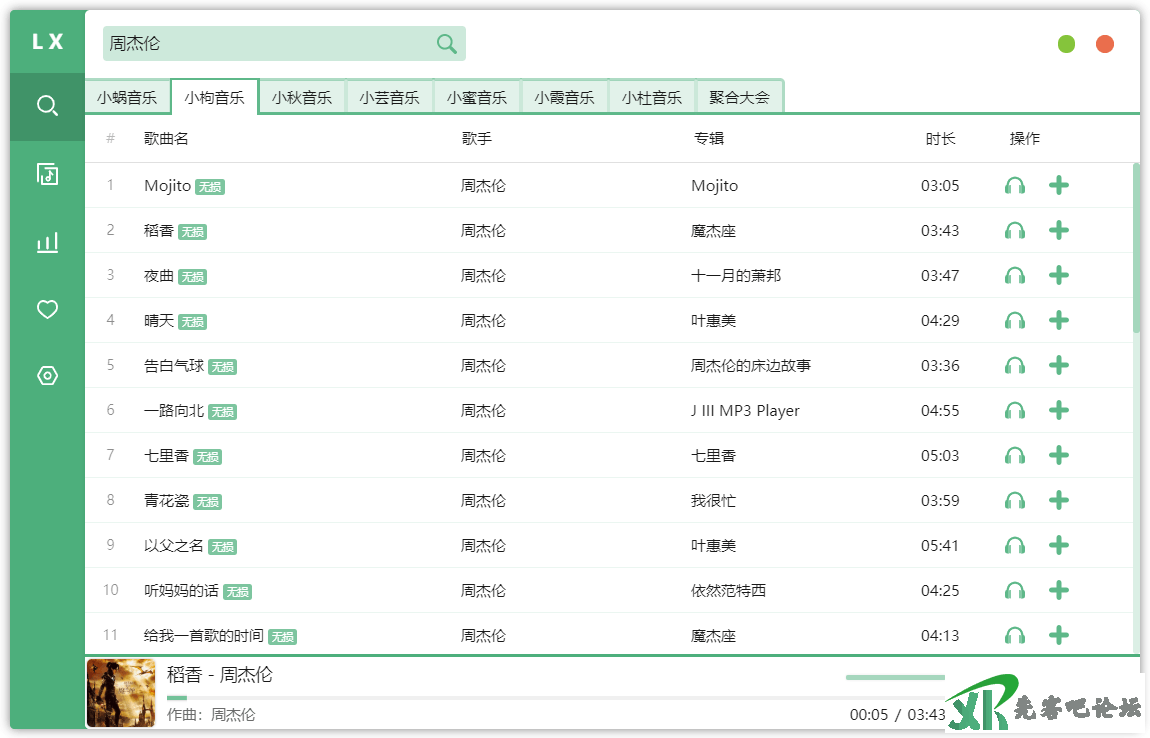This screenshot has width=1150, height=738.
Task: Click the search field containing 周杰伦
Action: (270, 44)
